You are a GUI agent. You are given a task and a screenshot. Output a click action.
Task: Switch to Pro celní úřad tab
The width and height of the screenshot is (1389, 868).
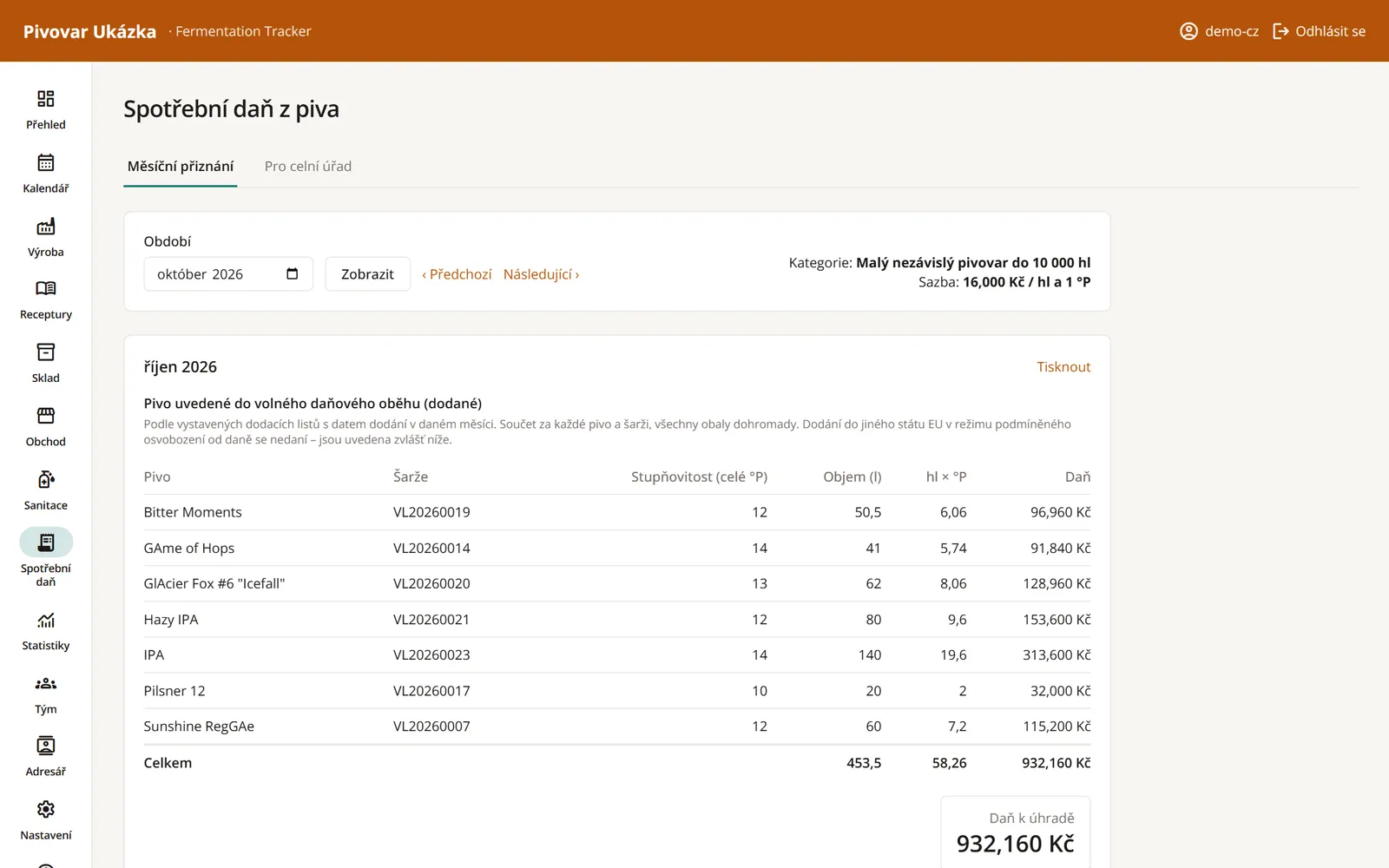308,167
